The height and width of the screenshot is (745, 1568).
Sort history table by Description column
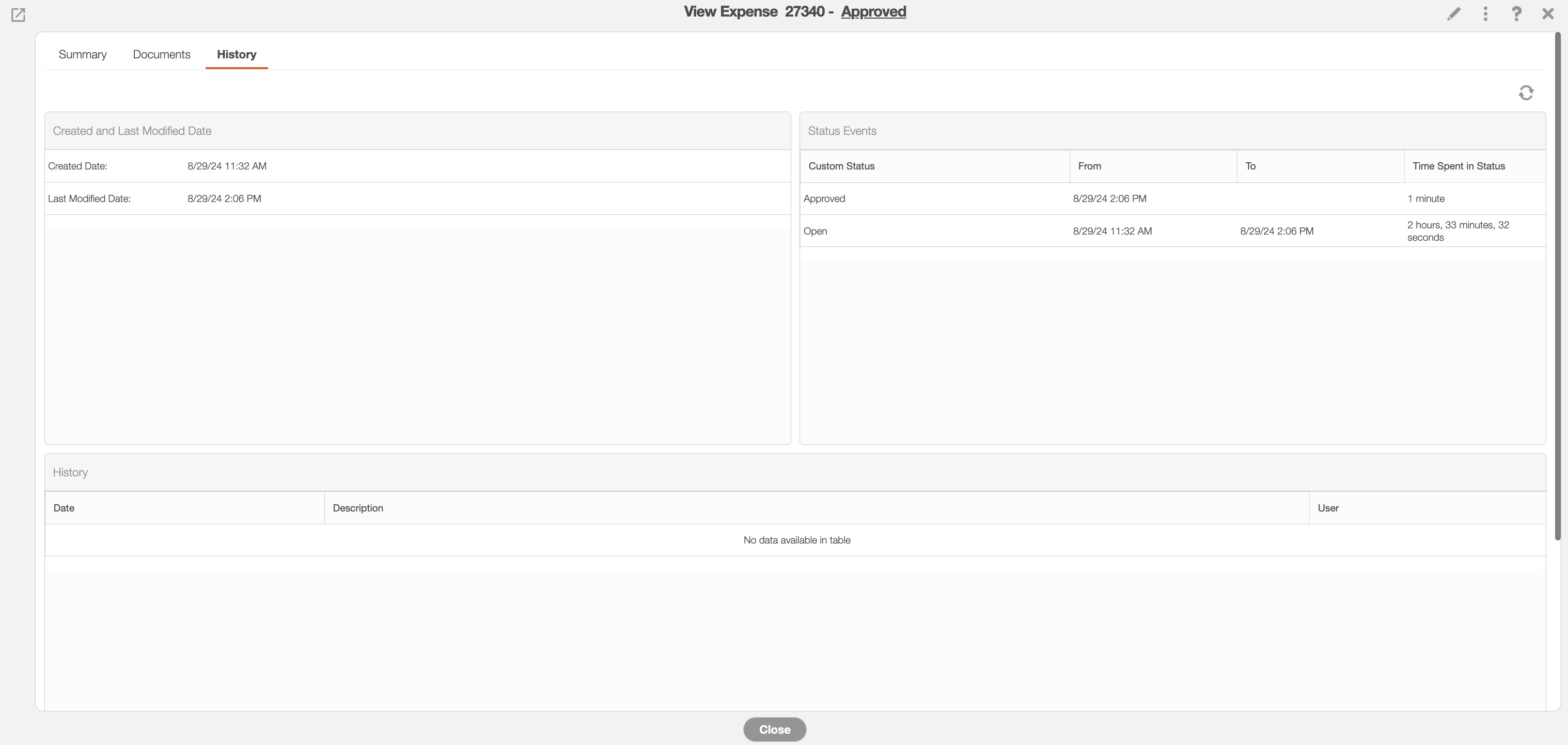pyautogui.click(x=358, y=508)
